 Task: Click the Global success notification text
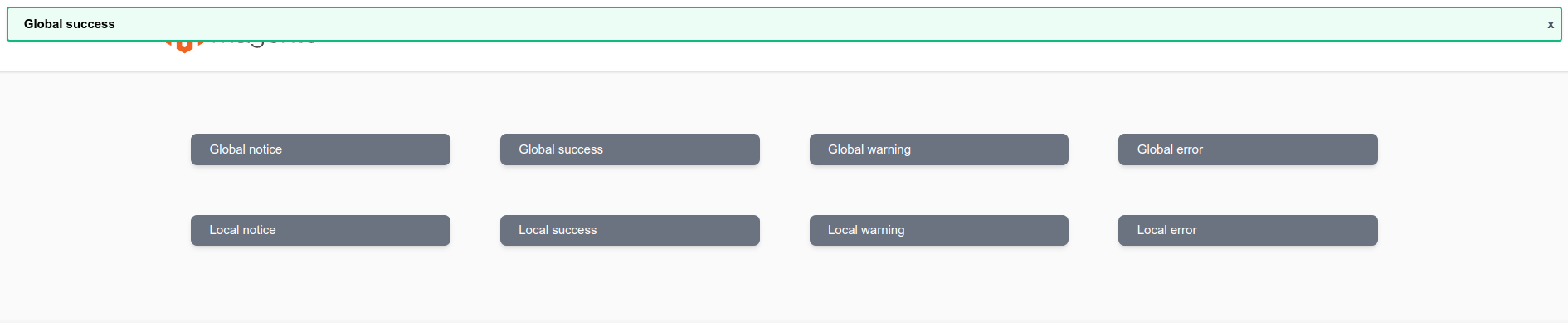click(70, 24)
